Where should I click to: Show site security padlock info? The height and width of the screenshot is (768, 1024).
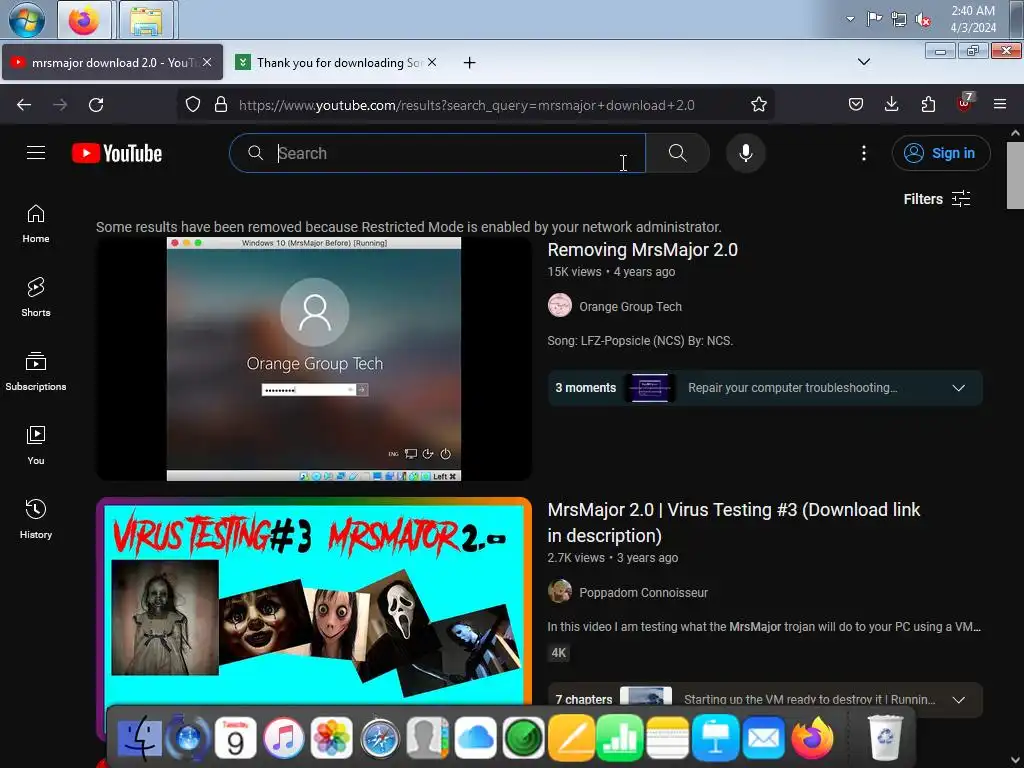[x=221, y=104]
